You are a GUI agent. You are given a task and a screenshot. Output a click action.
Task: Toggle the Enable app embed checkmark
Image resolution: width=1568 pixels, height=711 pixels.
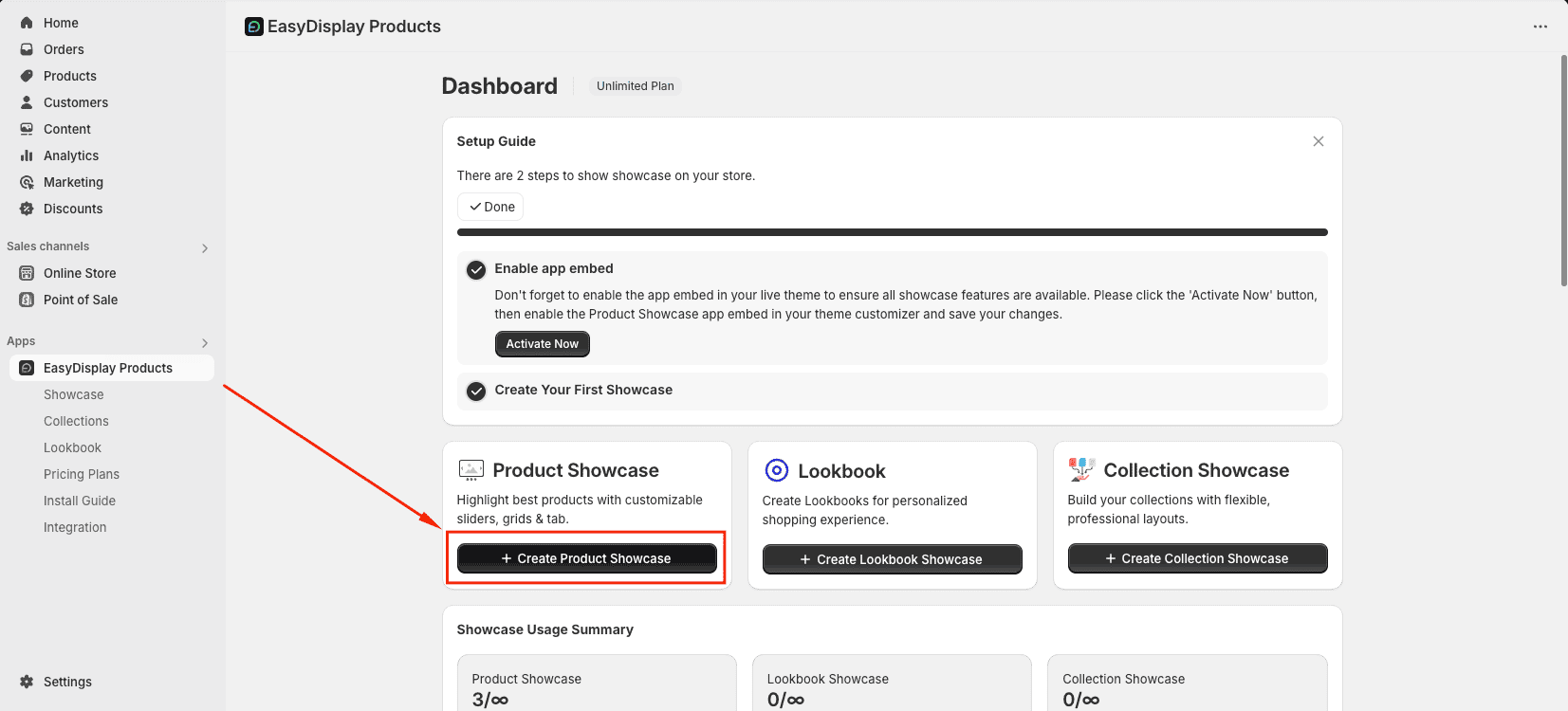pos(476,270)
